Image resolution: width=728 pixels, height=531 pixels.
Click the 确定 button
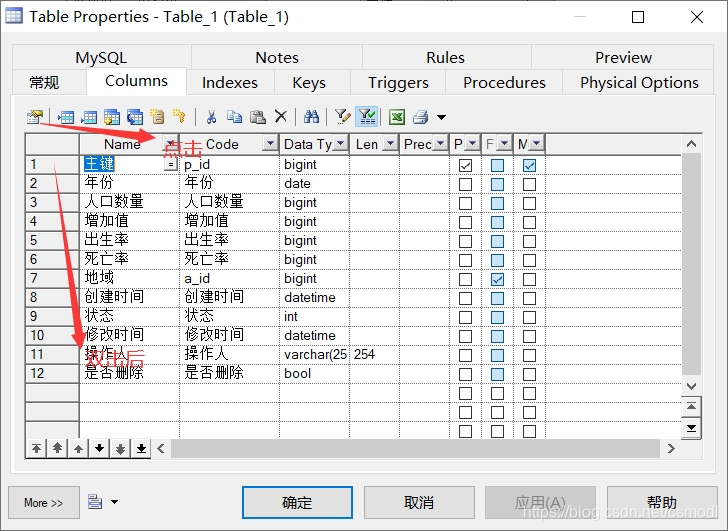(x=297, y=502)
